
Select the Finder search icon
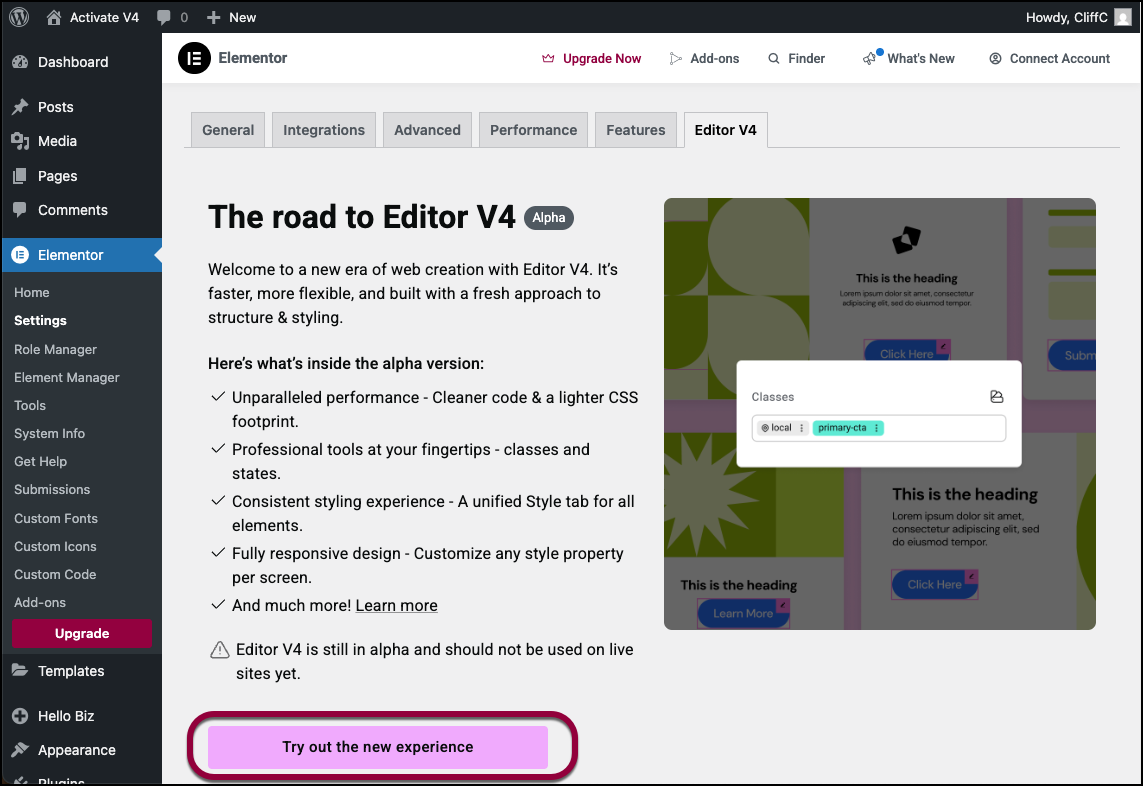click(x=773, y=58)
